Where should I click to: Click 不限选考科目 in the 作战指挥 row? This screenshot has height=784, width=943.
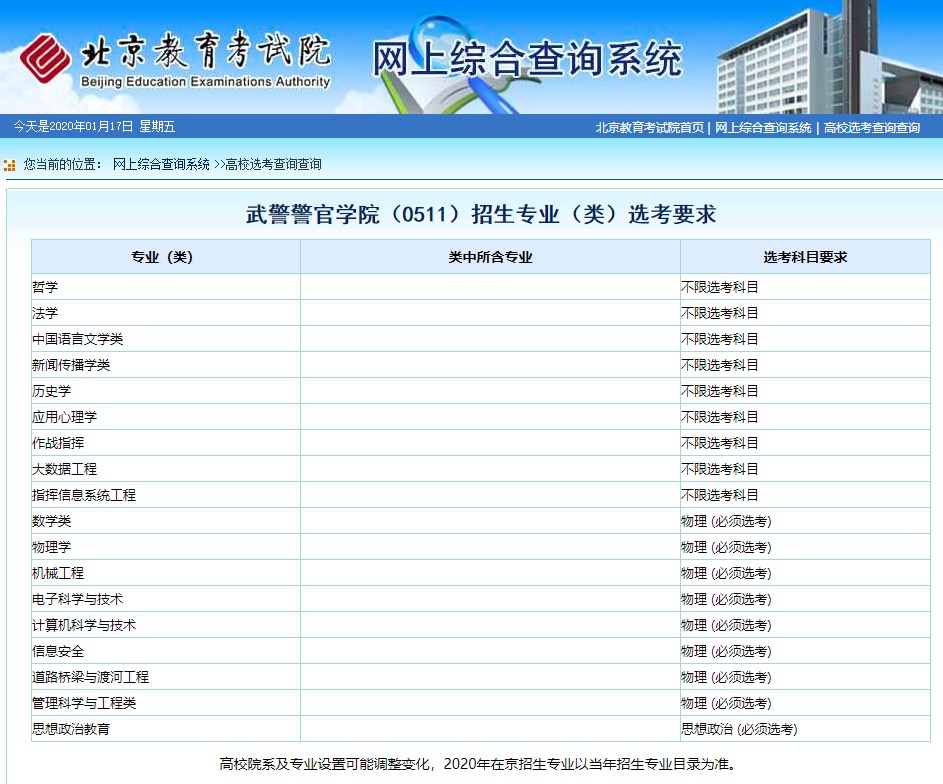(x=719, y=443)
